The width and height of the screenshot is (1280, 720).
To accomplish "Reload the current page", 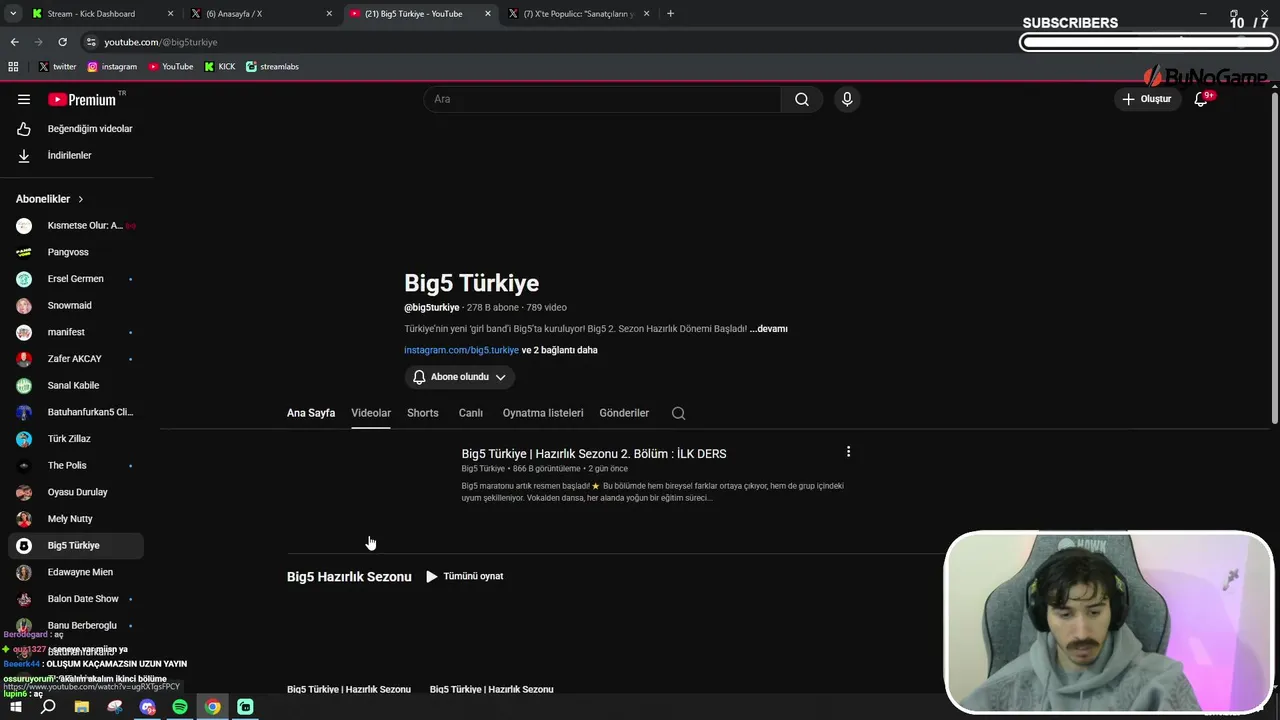I will coord(62,42).
